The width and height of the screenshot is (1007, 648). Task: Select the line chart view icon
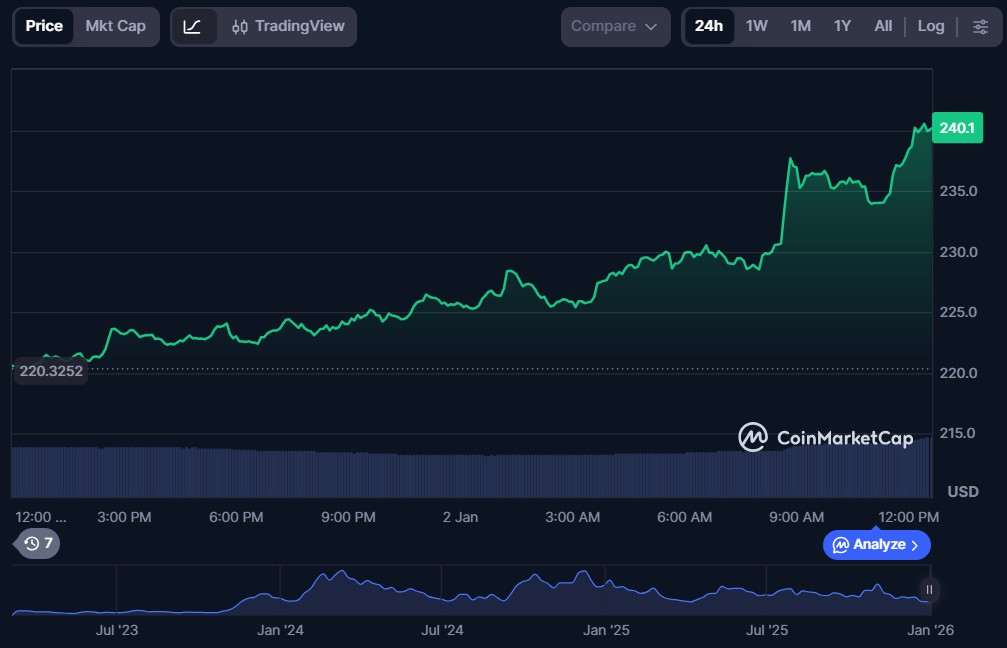tap(193, 27)
